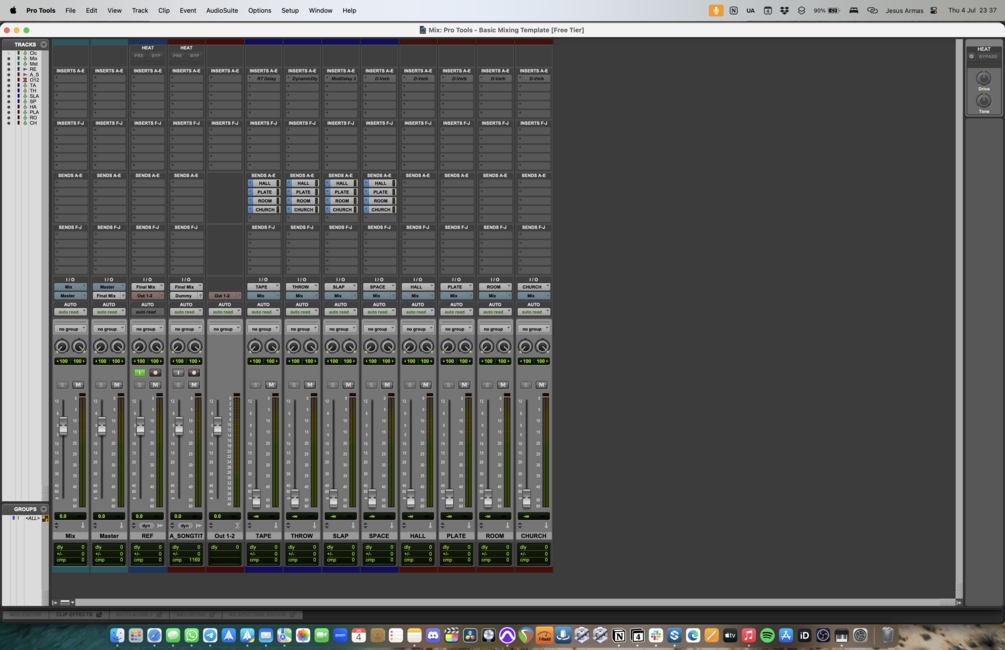
Task: Adjust Mix track volume fader
Action: click(63, 426)
